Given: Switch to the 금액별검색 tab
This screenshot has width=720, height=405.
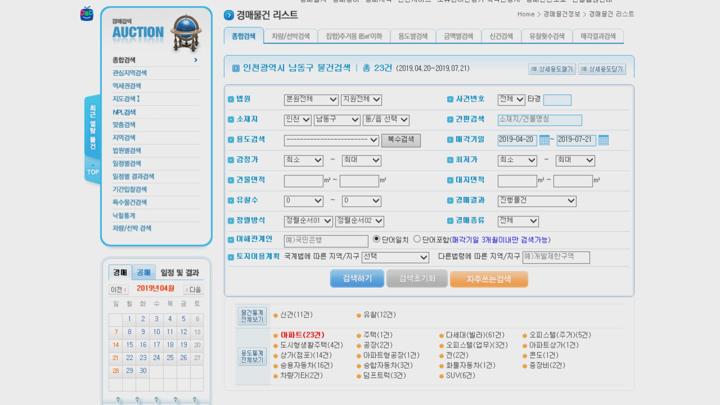Looking at the screenshot, I should pos(458,36).
